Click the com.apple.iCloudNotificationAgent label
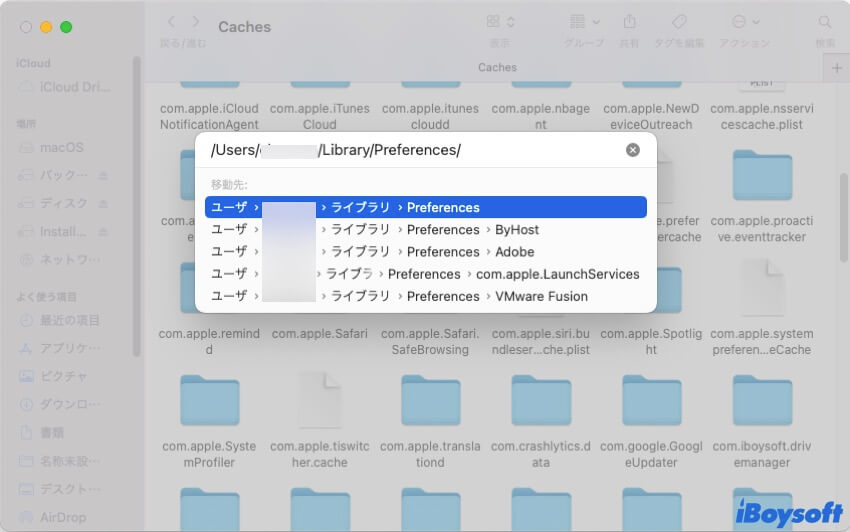The height and width of the screenshot is (532, 850). pyautogui.click(x=209, y=117)
